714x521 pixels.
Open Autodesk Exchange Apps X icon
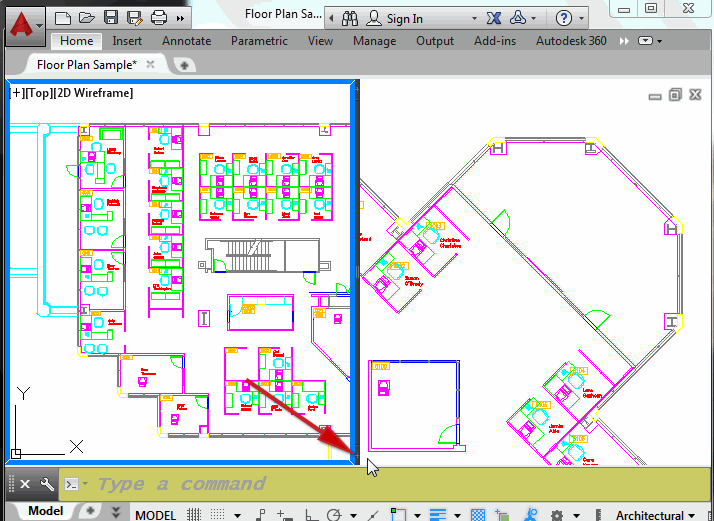click(493, 18)
